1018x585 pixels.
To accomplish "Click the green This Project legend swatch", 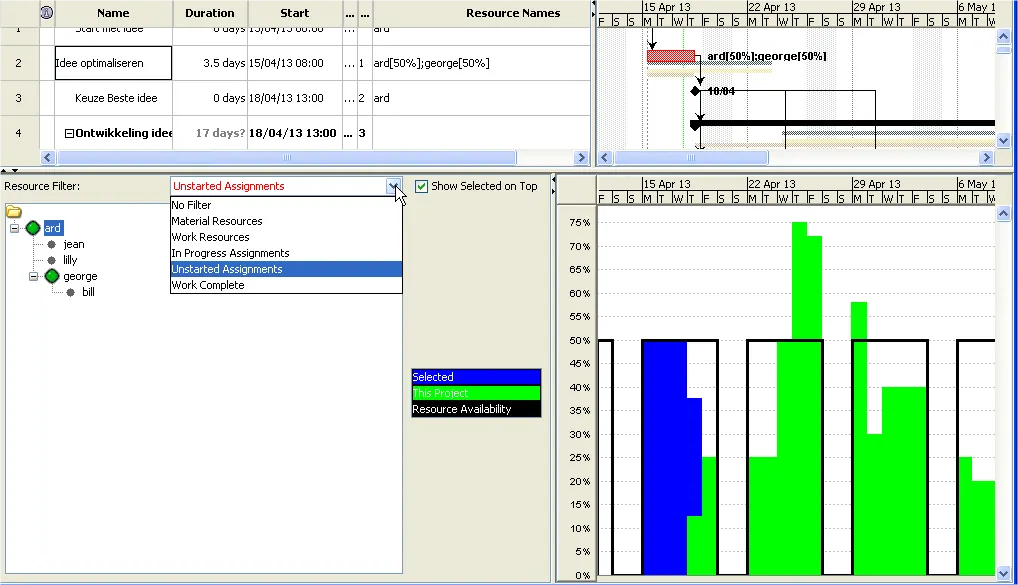I will (x=476, y=393).
